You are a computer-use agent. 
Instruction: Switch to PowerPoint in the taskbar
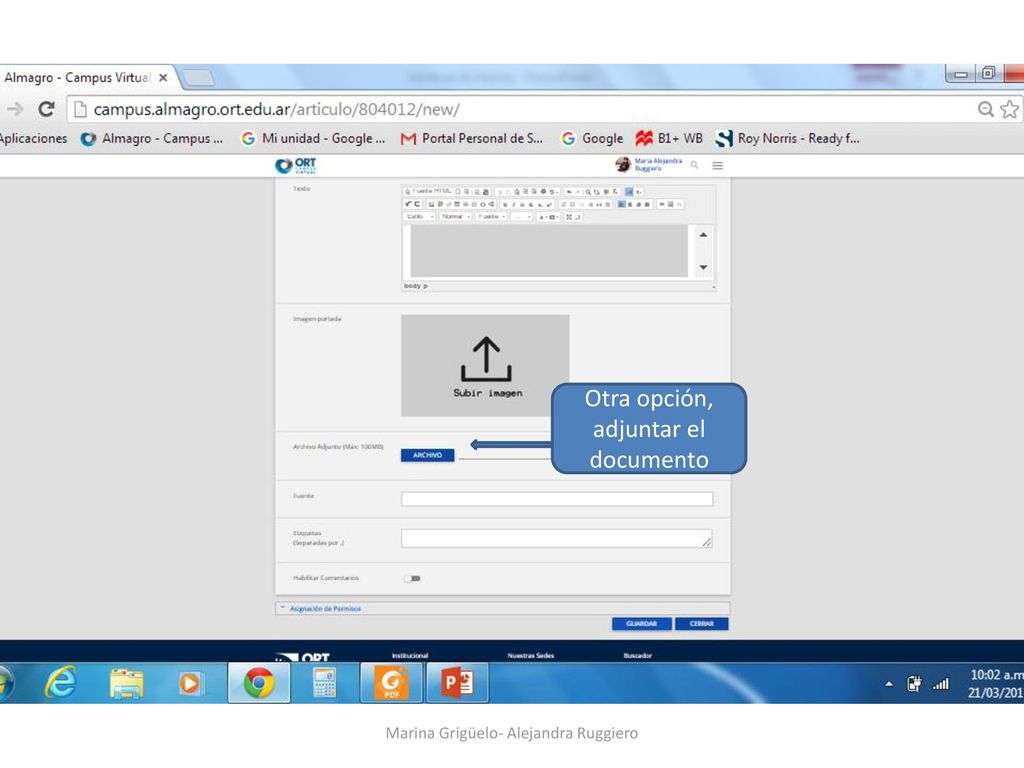click(x=457, y=682)
